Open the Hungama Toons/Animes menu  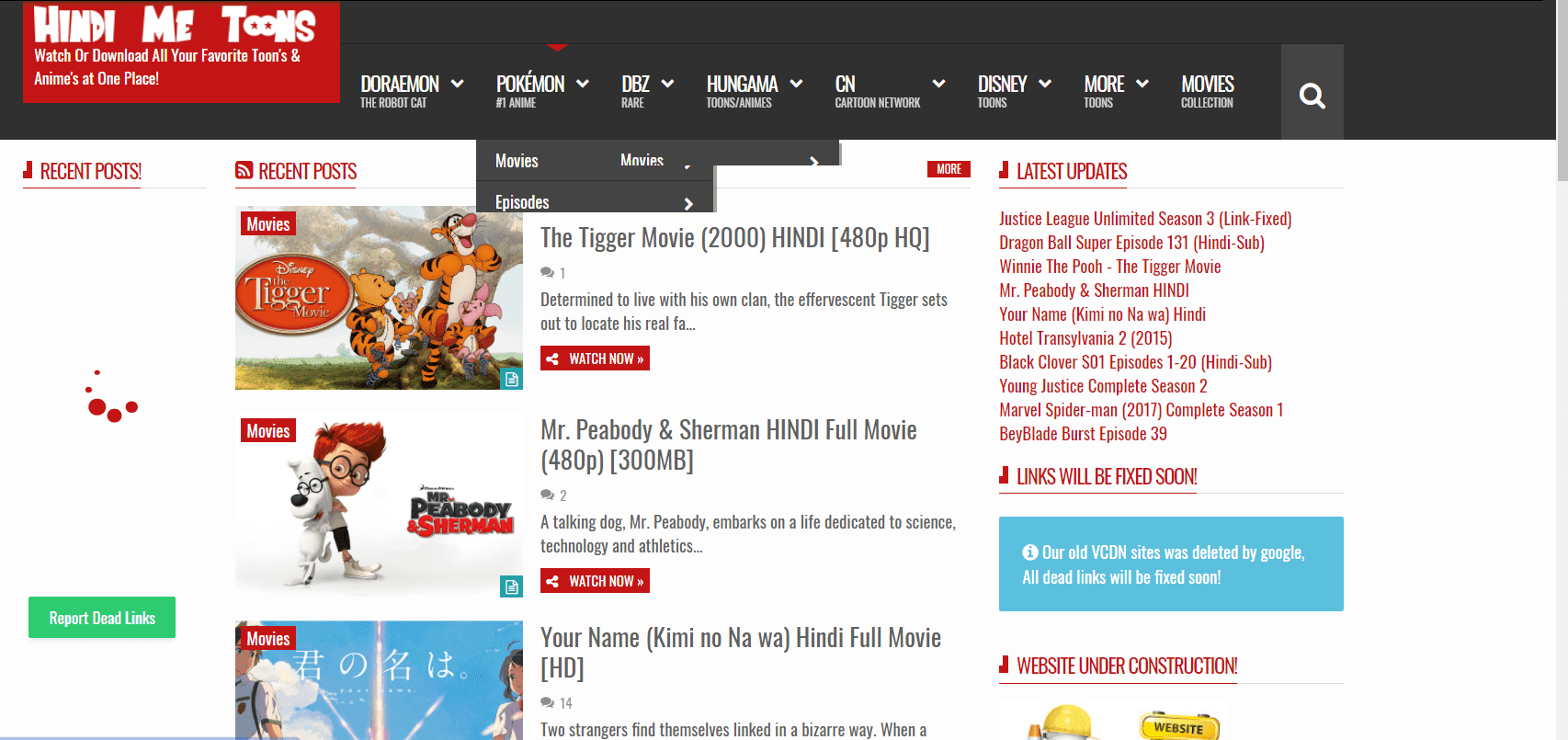[x=742, y=91]
